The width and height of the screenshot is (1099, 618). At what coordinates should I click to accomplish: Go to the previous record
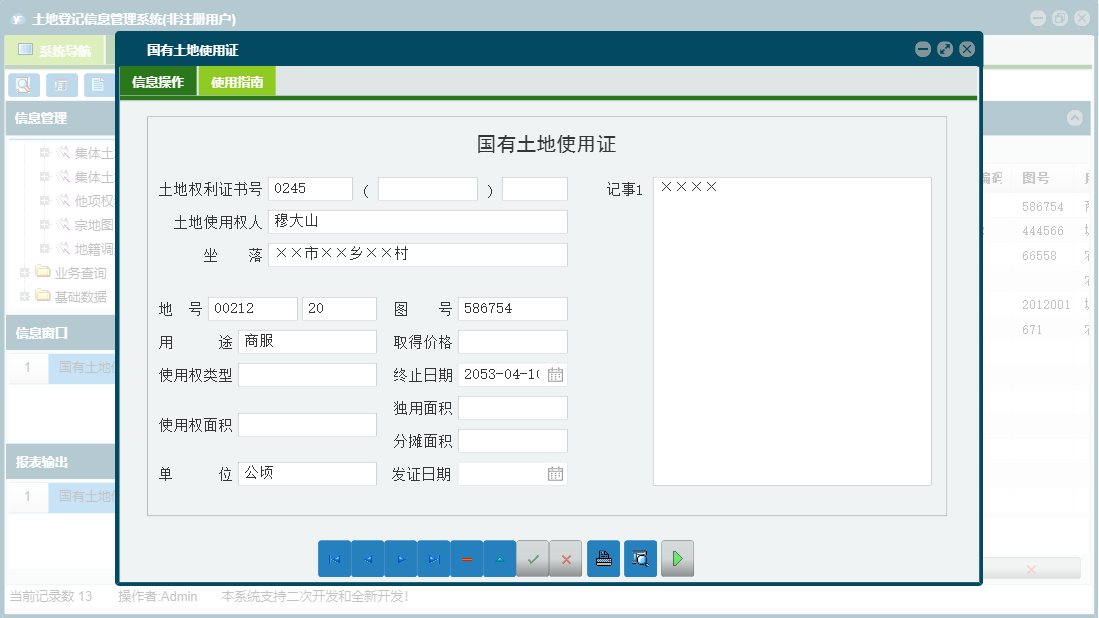point(367,558)
